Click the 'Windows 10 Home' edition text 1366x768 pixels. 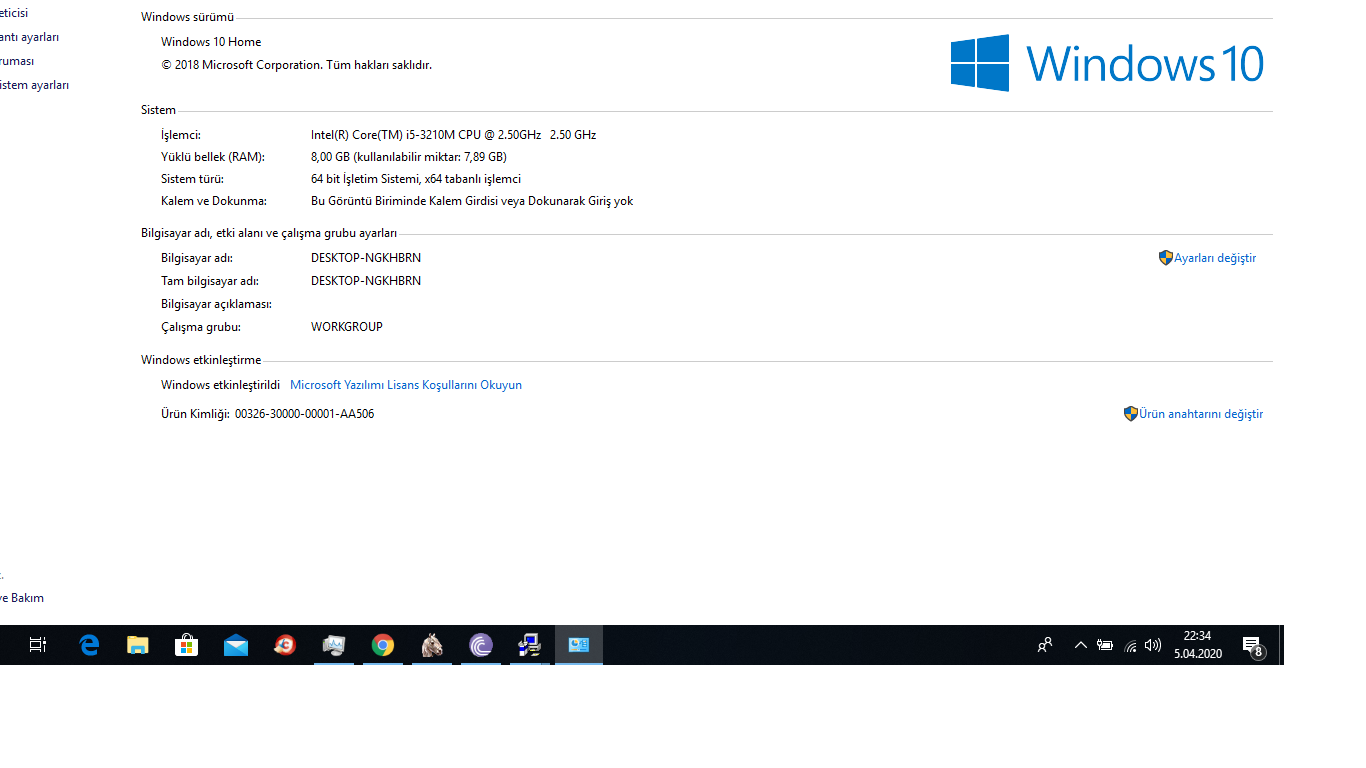click(x=211, y=42)
